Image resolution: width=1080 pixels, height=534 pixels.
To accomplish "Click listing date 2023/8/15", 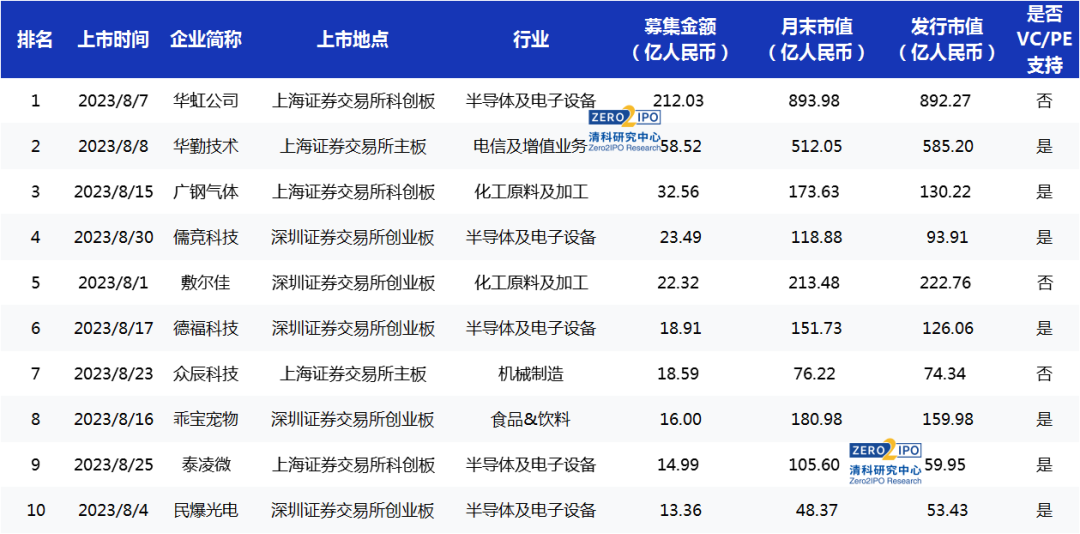I will point(113,192).
